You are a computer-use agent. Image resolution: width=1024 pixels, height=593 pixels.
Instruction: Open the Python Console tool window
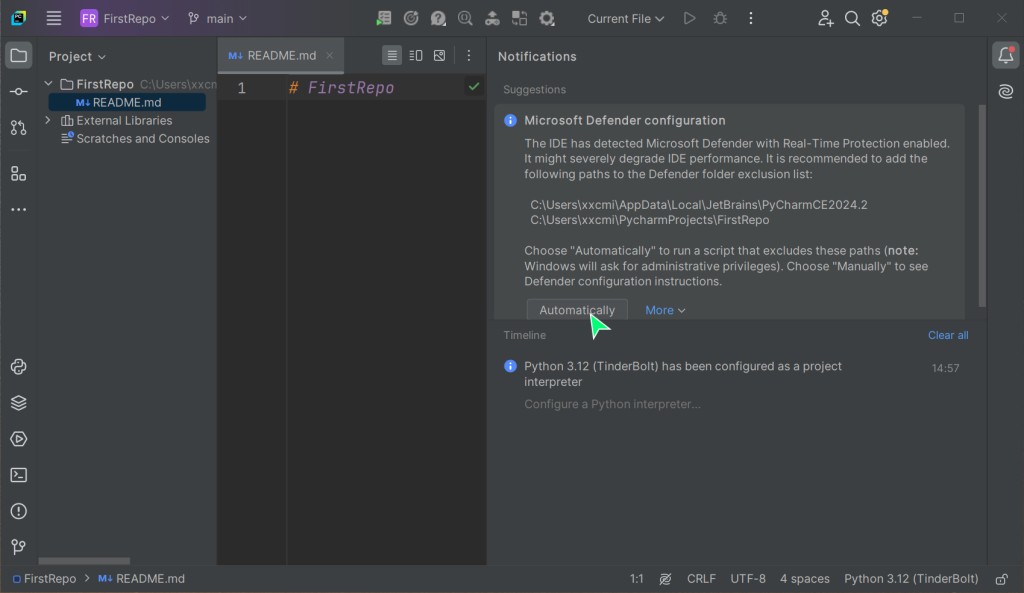tap(18, 367)
